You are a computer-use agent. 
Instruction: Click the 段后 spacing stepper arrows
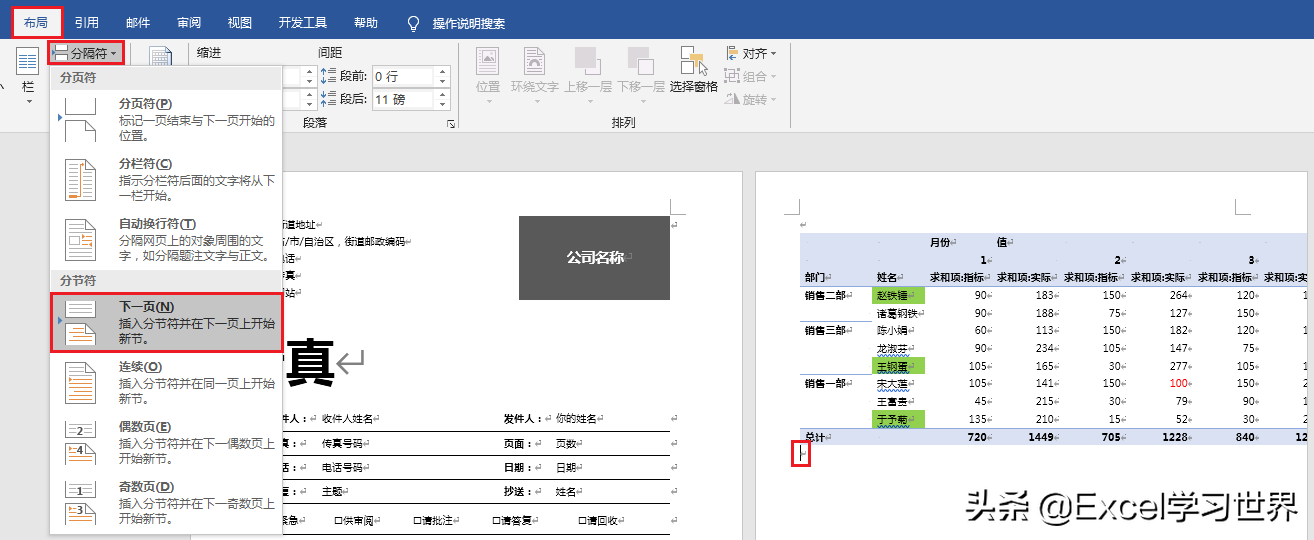[443, 99]
